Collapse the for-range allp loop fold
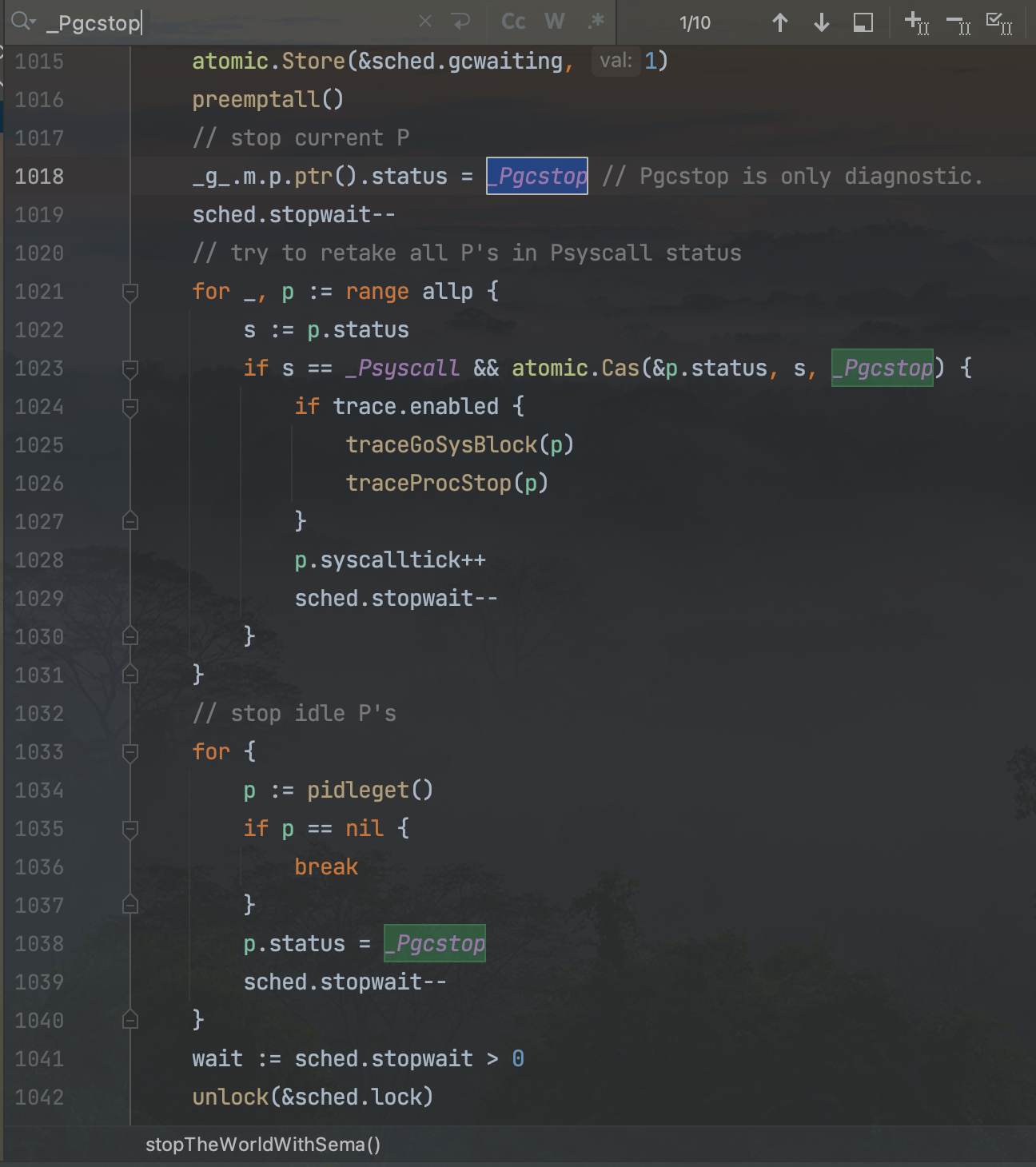This screenshot has height=1167, width=1036. click(x=130, y=292)
